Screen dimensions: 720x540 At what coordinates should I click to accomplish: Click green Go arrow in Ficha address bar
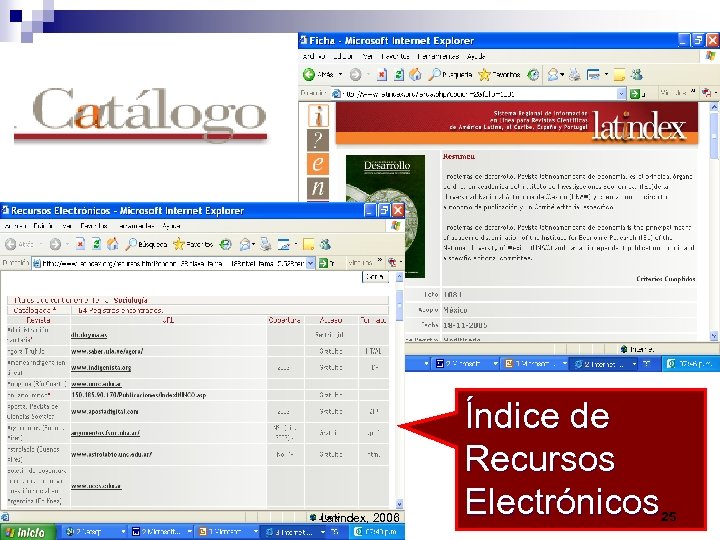(635, 94)
